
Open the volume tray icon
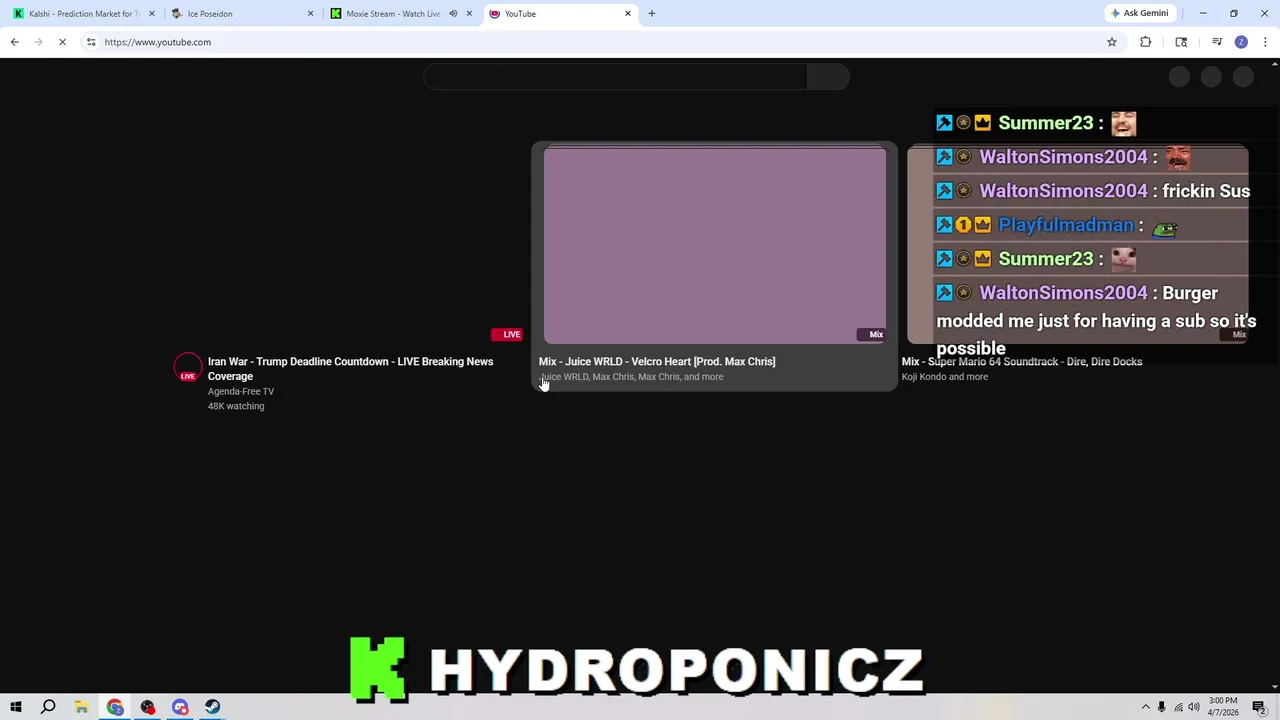pos(1194,707)
